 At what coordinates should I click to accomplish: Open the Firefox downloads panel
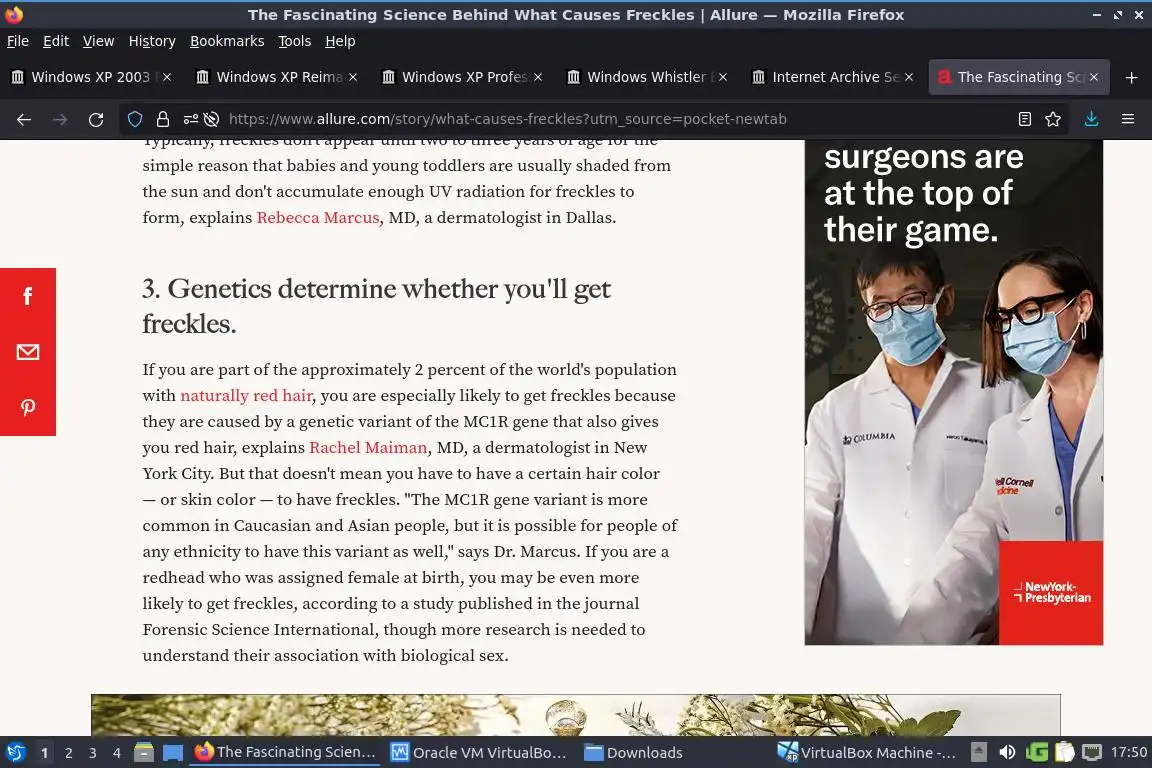coord(1092,119)
